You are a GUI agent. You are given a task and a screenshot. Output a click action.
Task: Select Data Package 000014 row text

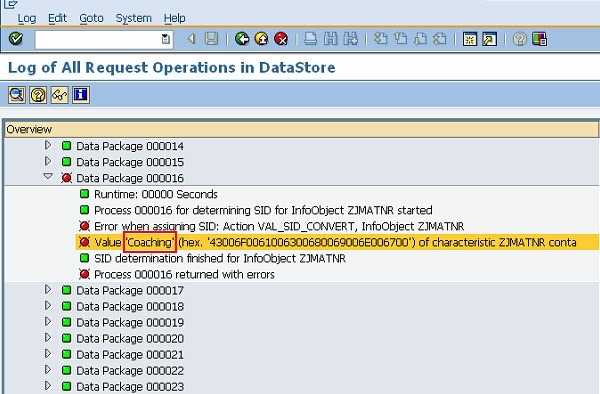pos(130,146)
